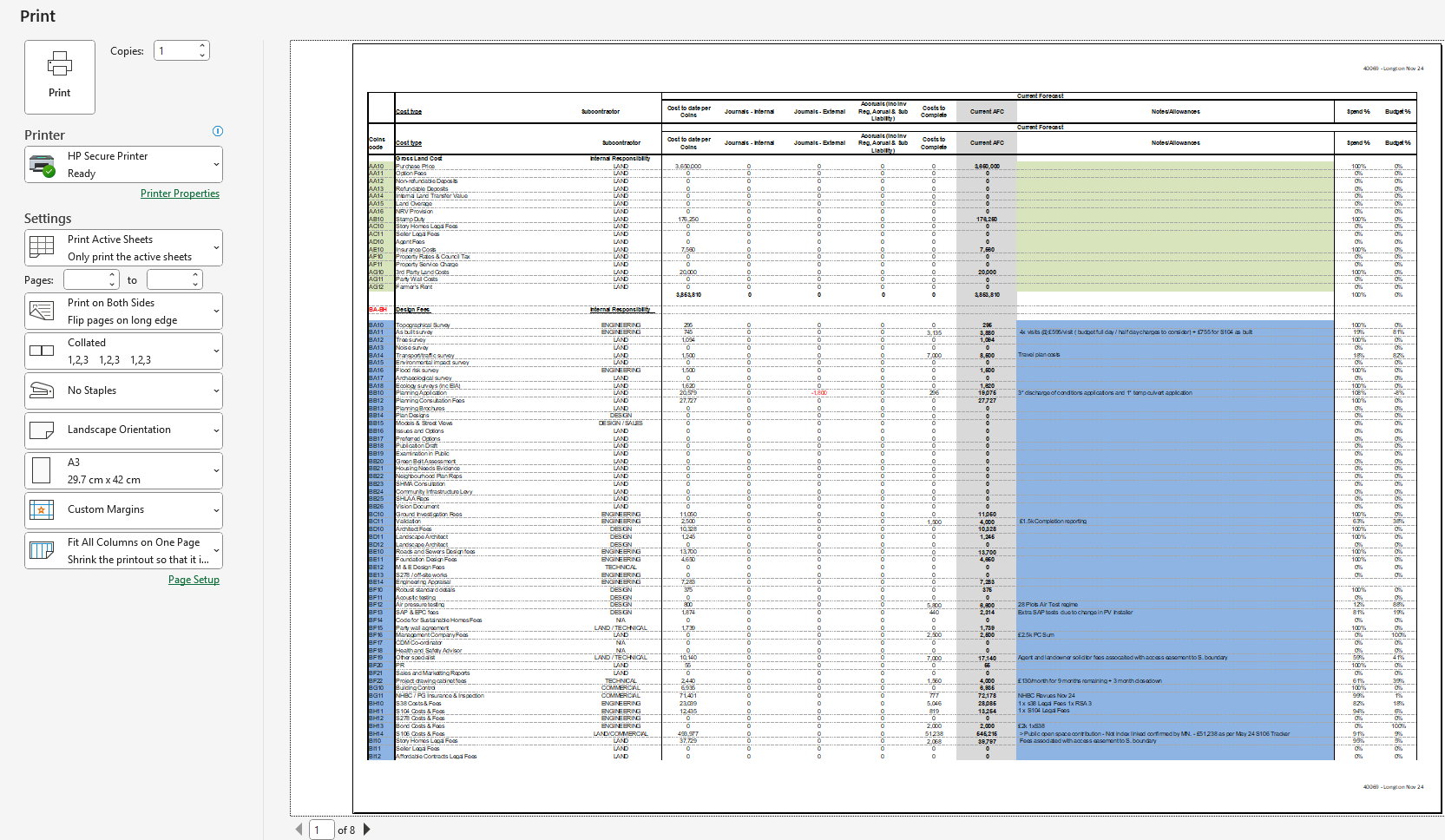Screen dimensions: 1445x840
Task: Open the Collated options dropdown
Action: [124, 351]
